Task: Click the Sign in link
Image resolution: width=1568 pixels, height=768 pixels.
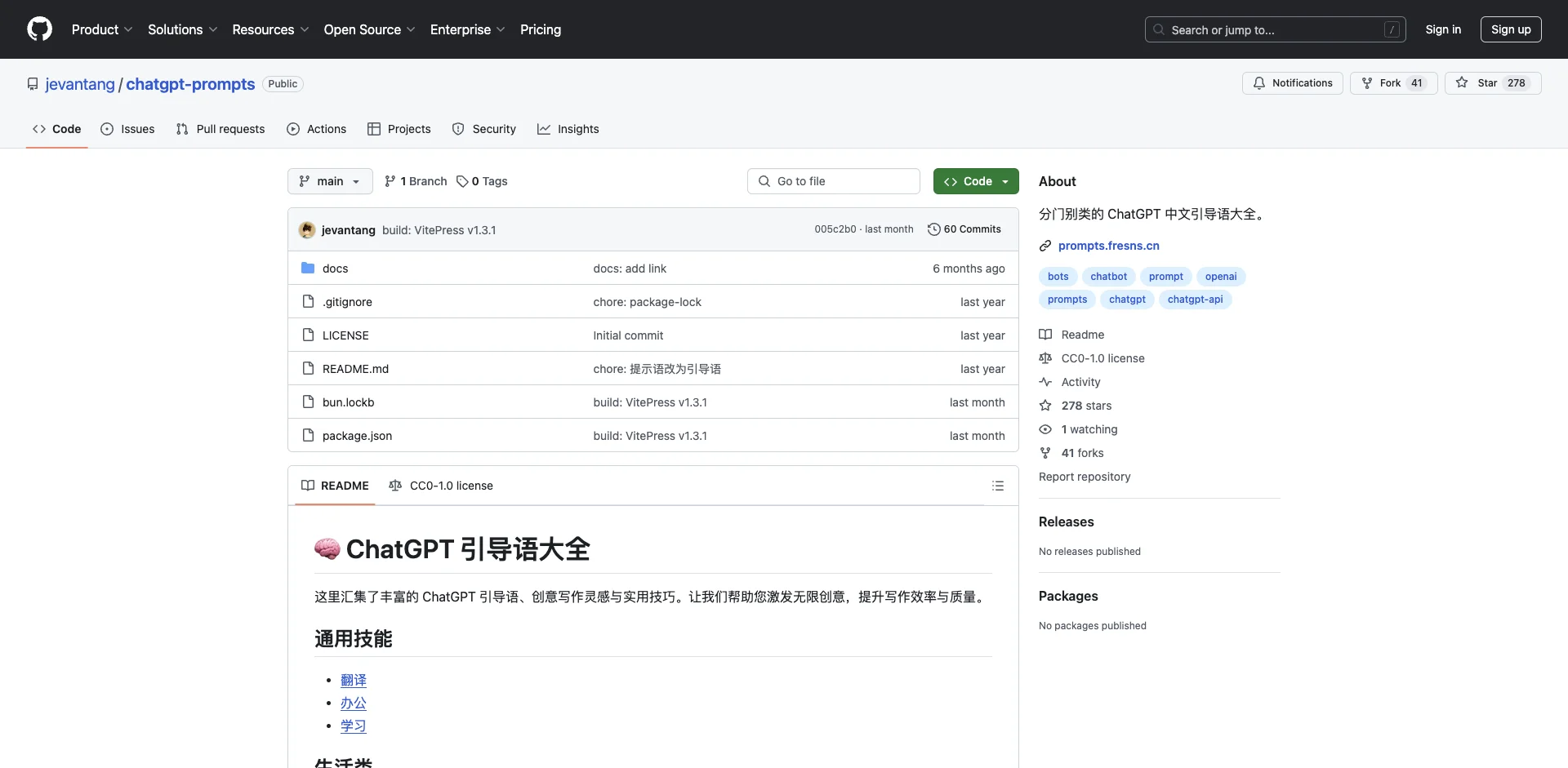Action: 1443,29
